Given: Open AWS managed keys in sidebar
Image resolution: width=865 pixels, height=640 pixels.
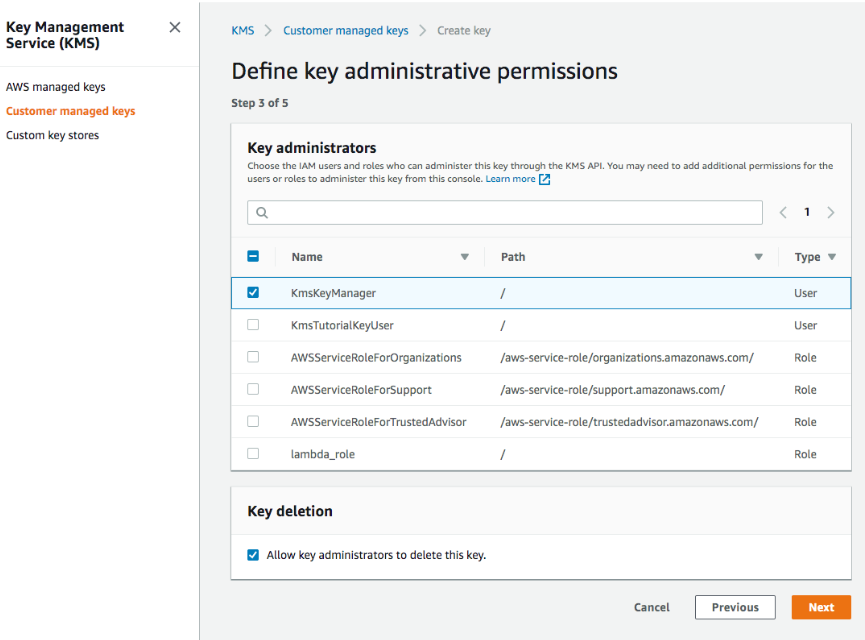Looking at the screenshot, I should click(55, 87).
